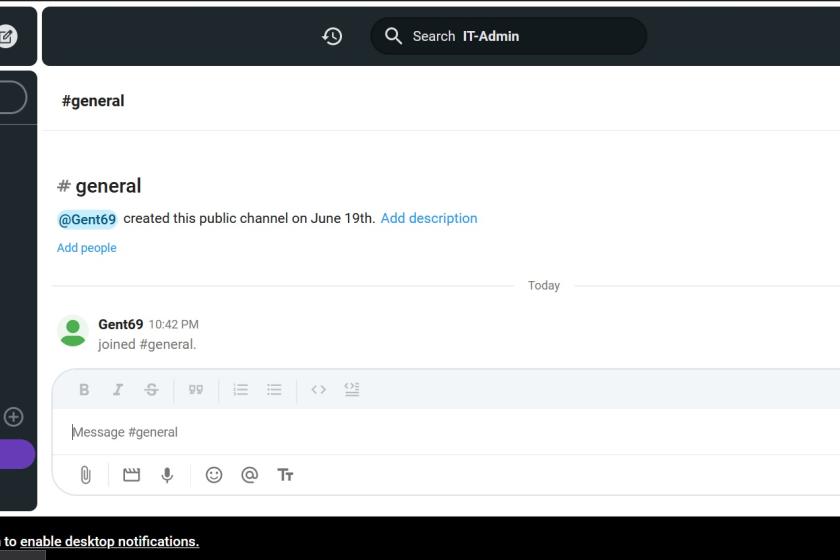
Task: Apply inline code formatting
Action: point(319,390)
